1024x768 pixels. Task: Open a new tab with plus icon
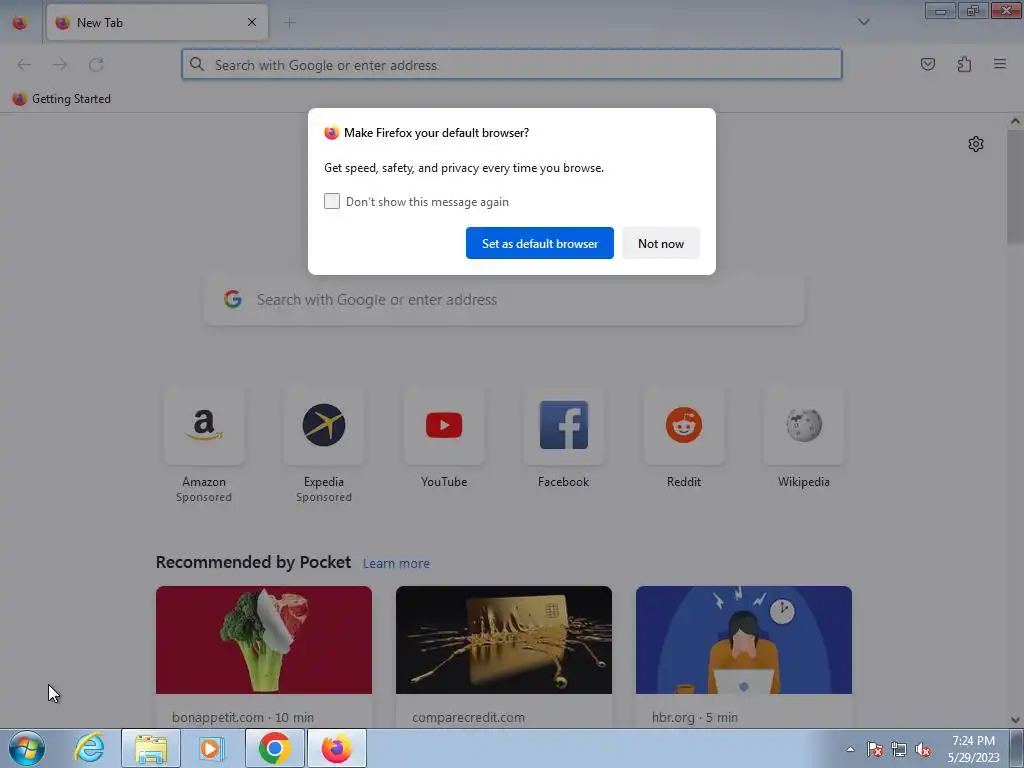tap(290, 23)
